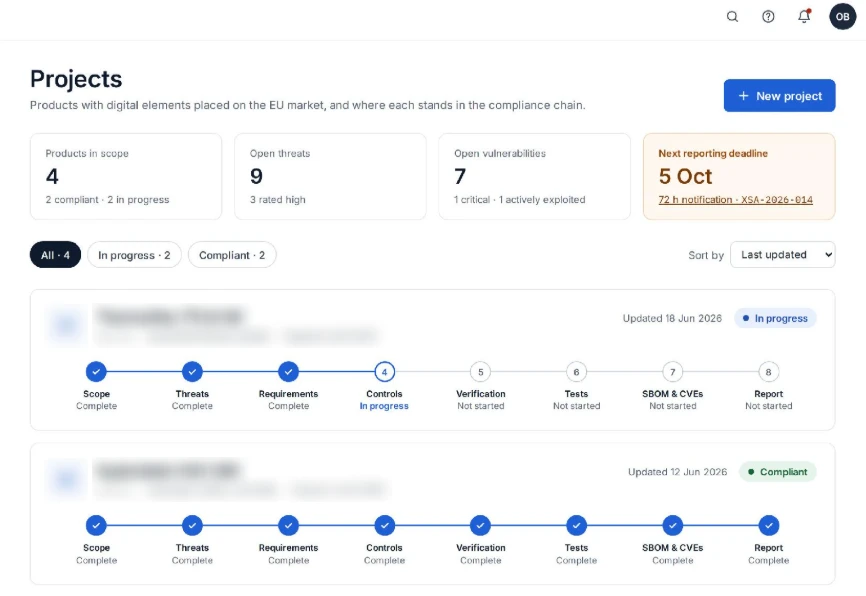Click the 'Next reporting deadline' label
Viewport: 866px width, 596px height.
(x=713, y=154)
